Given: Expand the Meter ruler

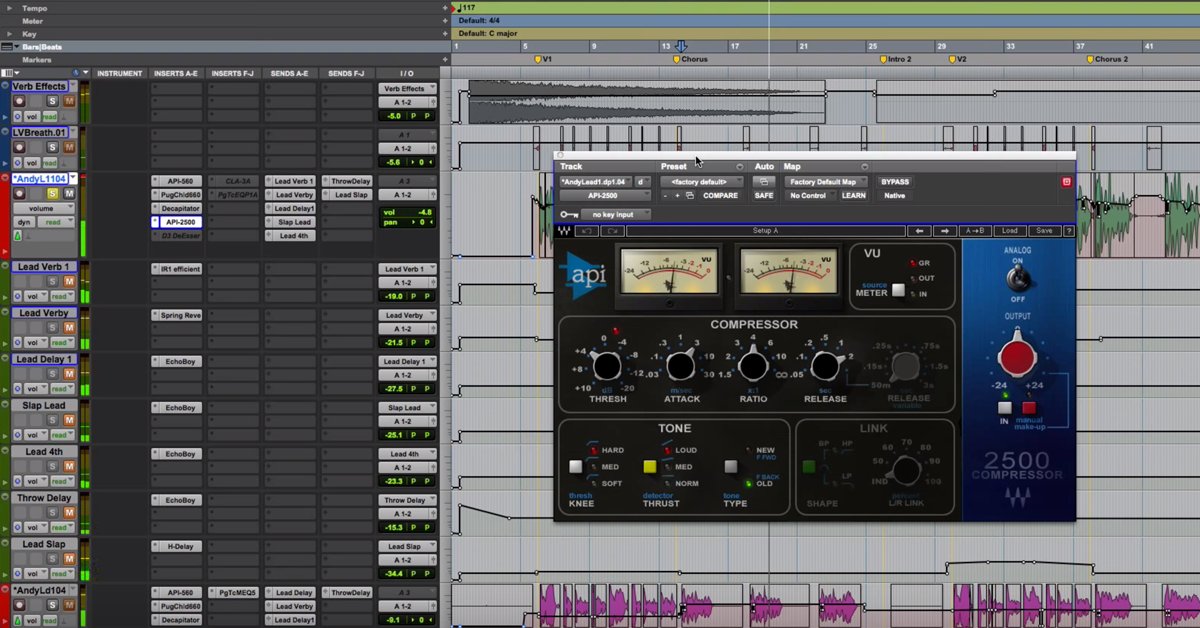Looking at the screenshot, I should point(11,21).
